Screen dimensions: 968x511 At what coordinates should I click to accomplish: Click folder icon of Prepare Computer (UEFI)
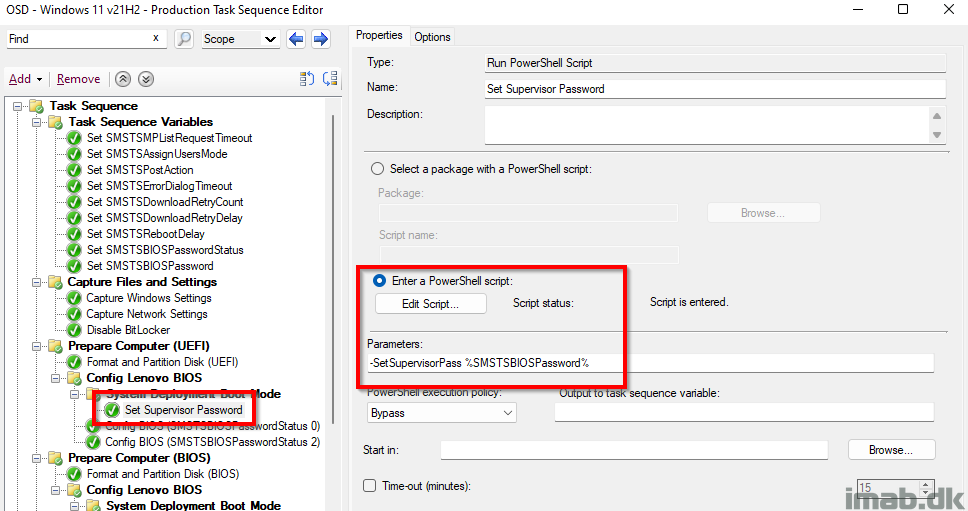pyautogui.click(x=55, y=346)
